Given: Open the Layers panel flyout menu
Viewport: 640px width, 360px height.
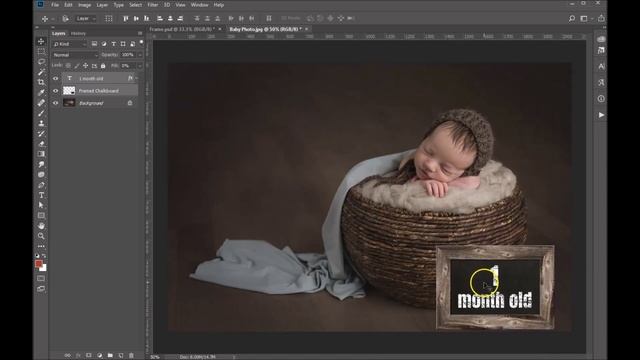Looking at the screenshot, I should pos(140,33).
